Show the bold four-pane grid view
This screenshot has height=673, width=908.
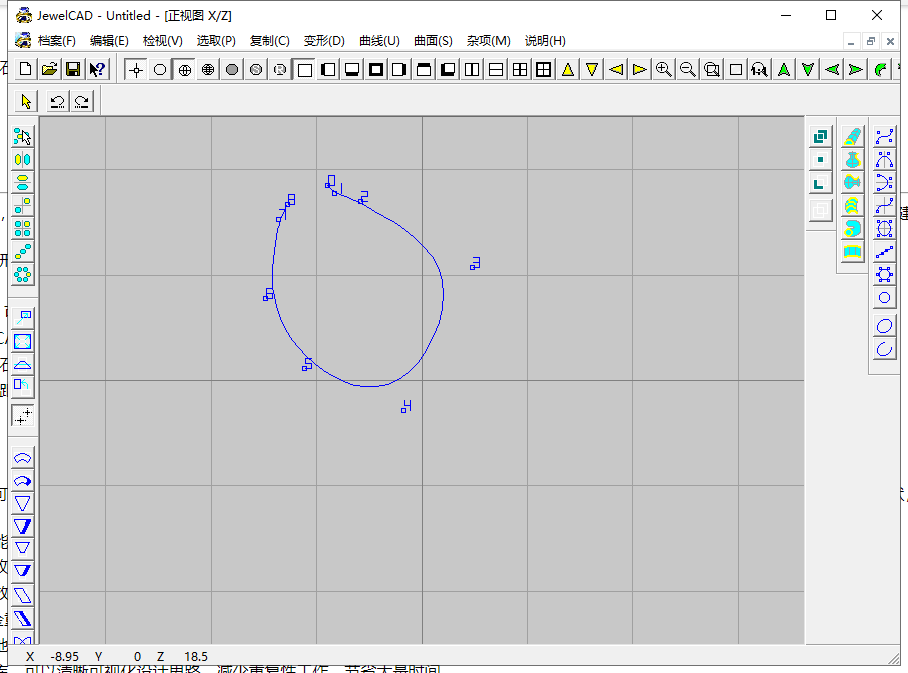point(544,70)
